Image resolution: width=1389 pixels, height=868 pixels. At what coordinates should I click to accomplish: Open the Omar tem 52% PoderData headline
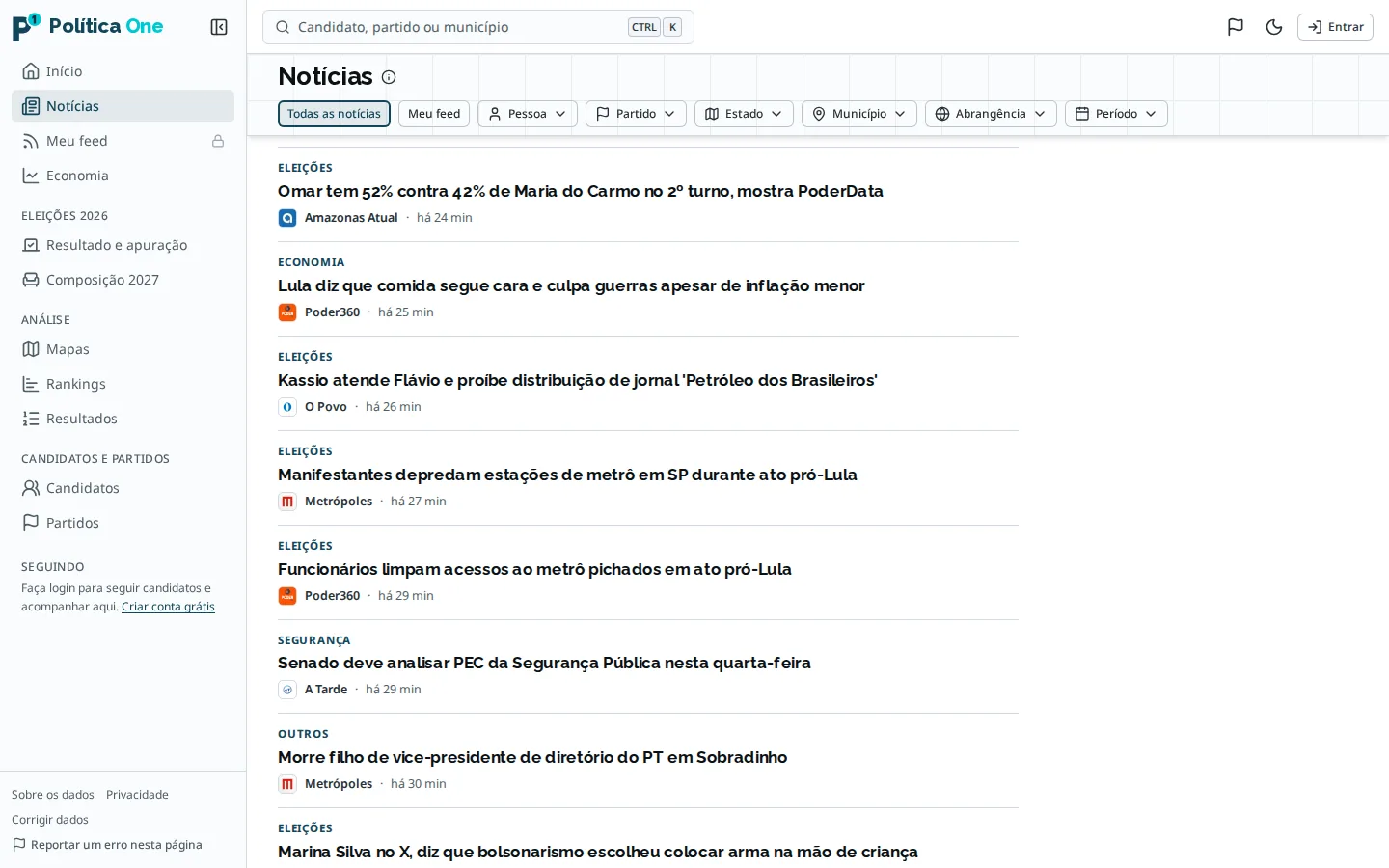581,191
